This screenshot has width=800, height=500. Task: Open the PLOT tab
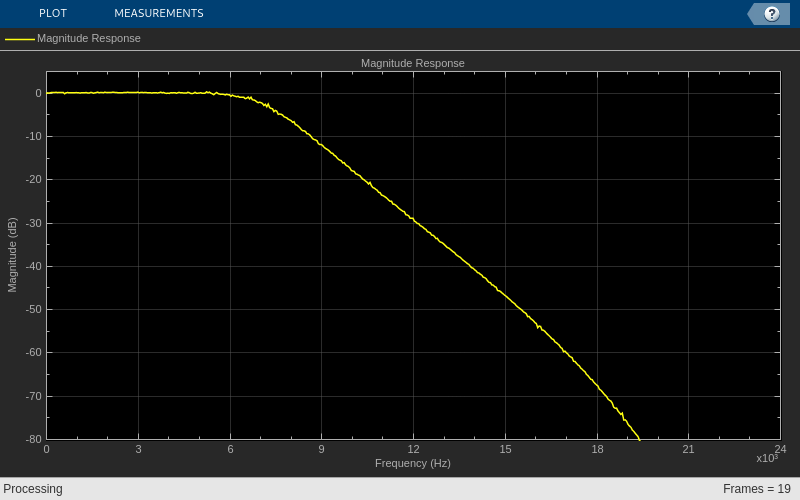pyautogui.click(x=53, y=13)
